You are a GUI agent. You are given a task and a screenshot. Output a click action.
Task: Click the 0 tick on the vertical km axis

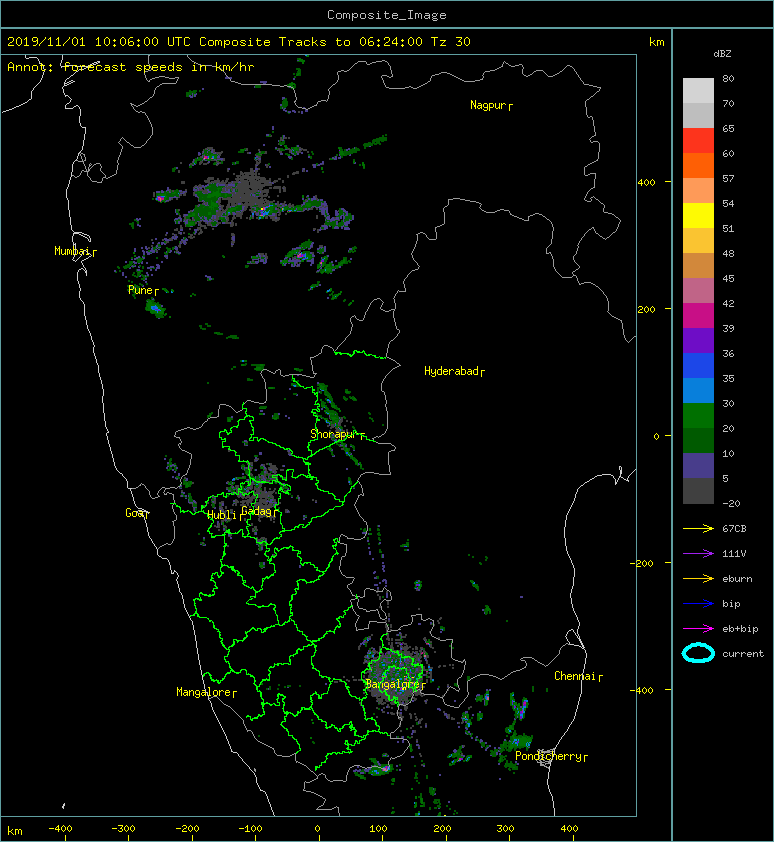pos(656,436)
